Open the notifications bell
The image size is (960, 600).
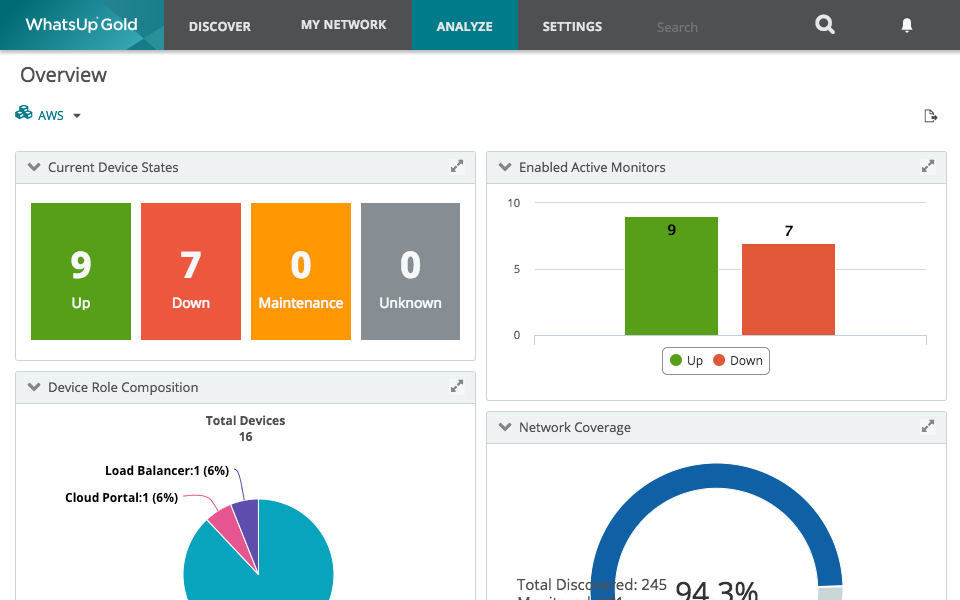(x=907, y=26)
